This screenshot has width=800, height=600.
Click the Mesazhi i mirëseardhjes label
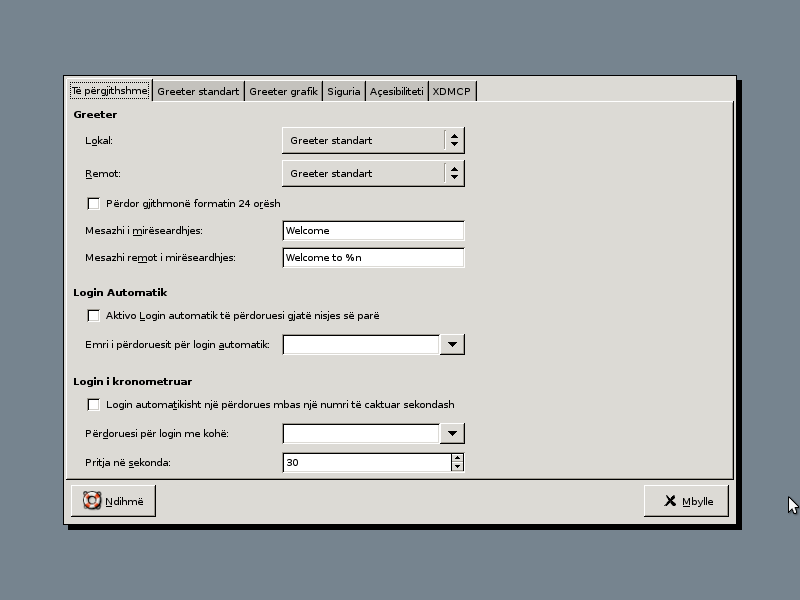click(144, 231)
